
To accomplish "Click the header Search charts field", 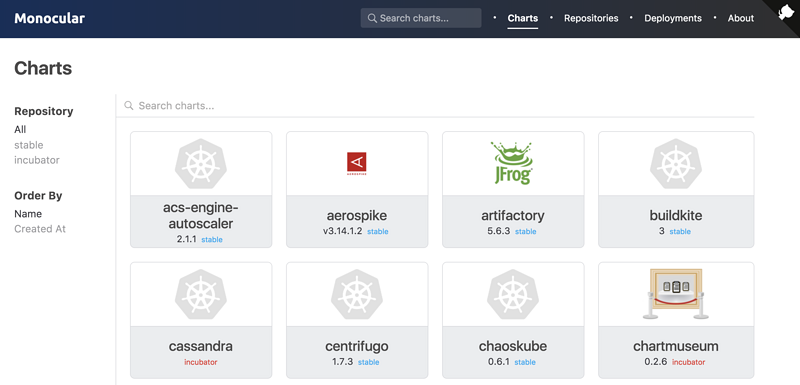I will (x=421, y=18).
